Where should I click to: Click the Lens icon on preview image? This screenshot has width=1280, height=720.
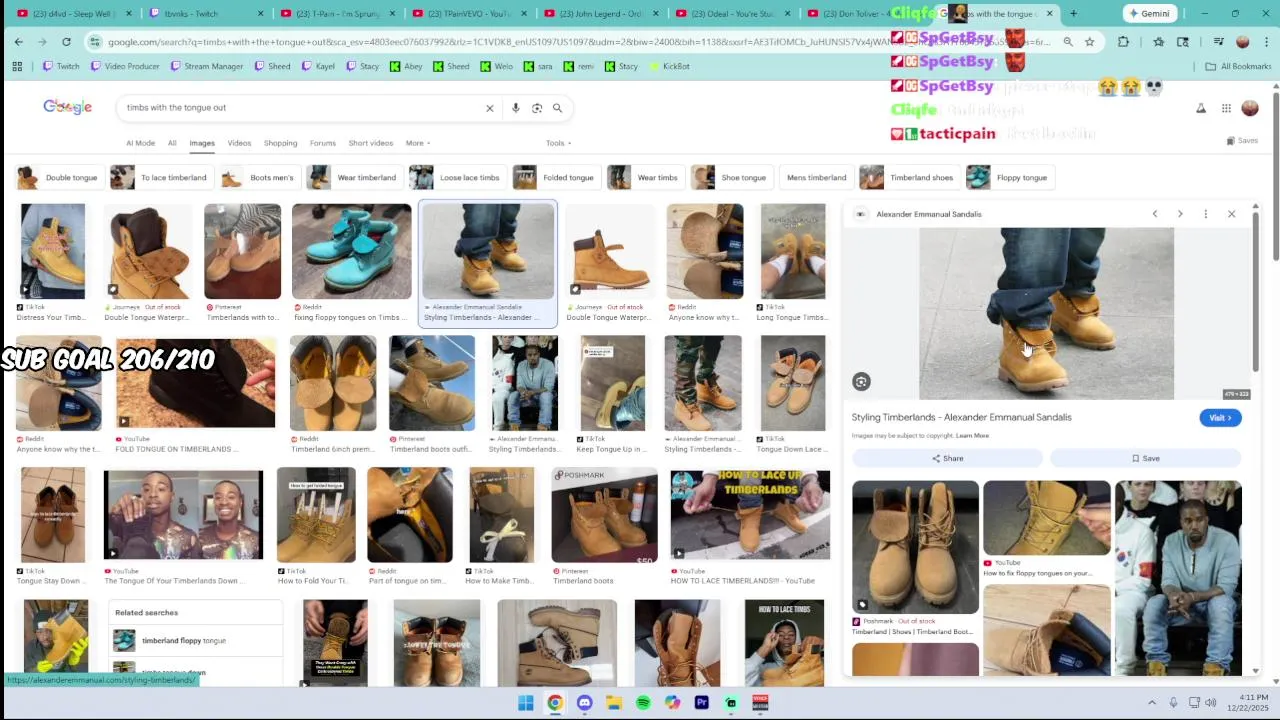(x=861, y=381)
